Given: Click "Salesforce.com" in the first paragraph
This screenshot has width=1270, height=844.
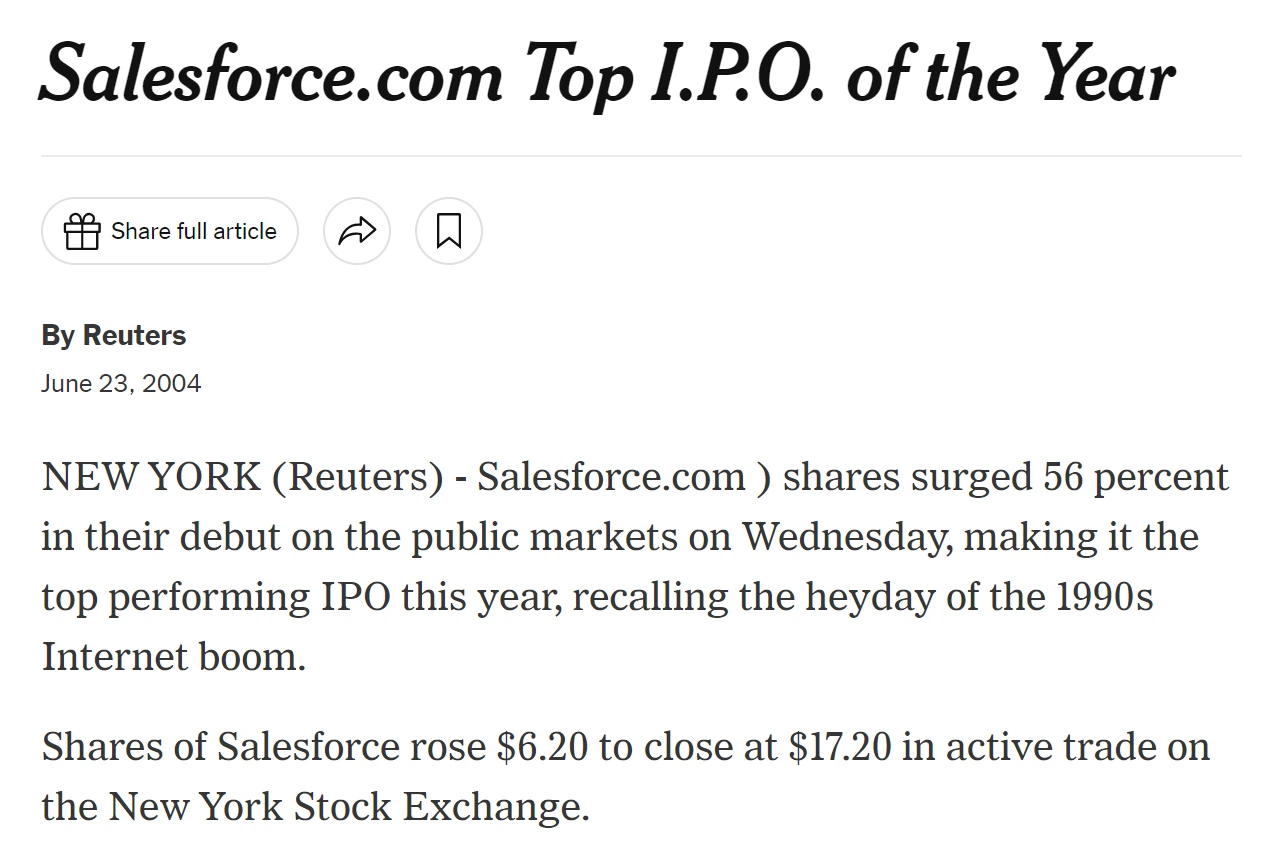Looking at the screenshot, I should pos(611,477).
